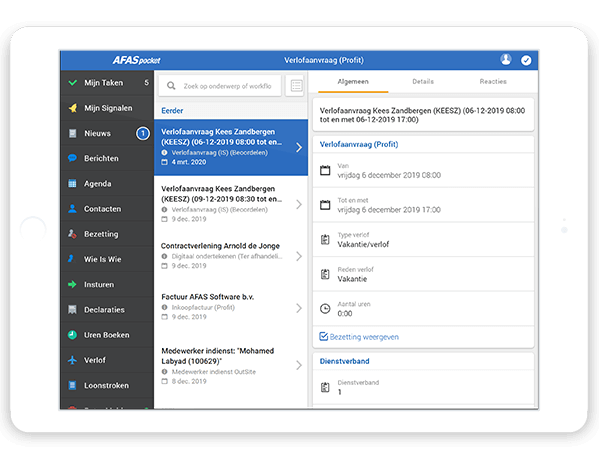Image resolution: width=600 pixels, height=450 pixels.
Task: Open Insturen green arrow icon
Action: [72, 284]
